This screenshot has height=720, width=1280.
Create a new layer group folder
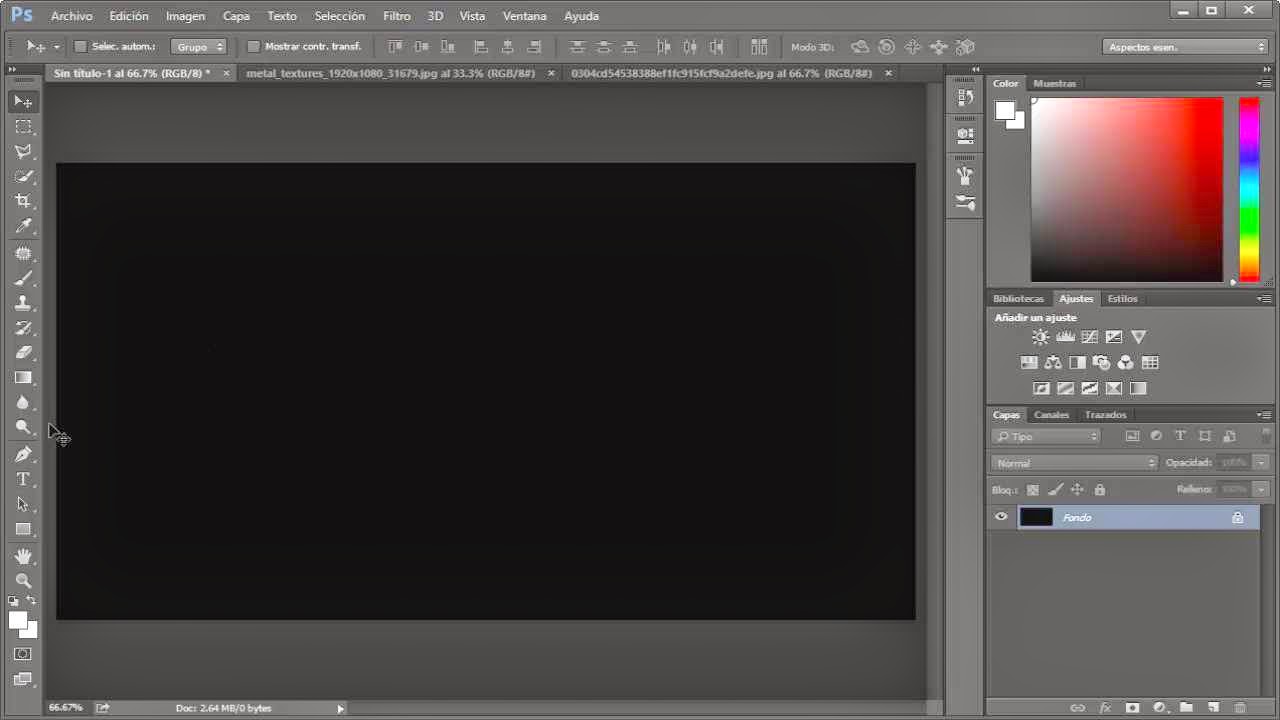pyautogui.click(x=1186, y=708)
